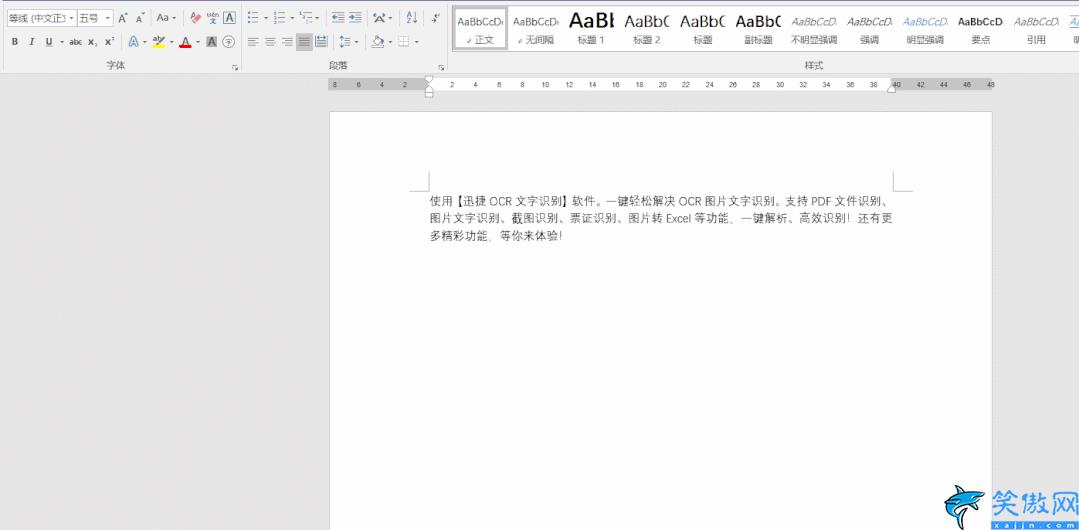
Task: Open line and paragraph spacing
Action: point(345,42)
